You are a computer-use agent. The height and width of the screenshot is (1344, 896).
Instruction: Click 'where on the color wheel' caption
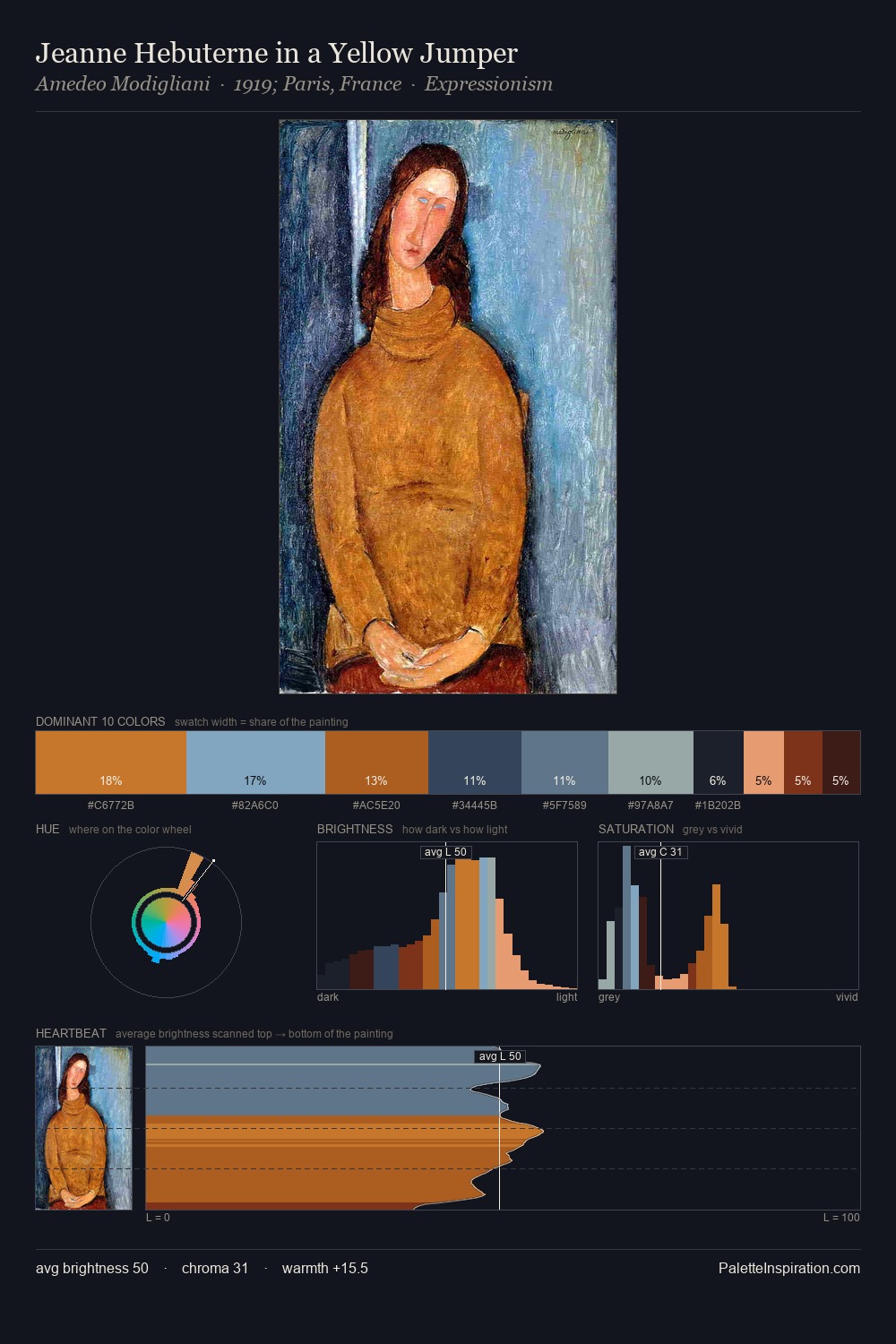click(x=130, y=829)
